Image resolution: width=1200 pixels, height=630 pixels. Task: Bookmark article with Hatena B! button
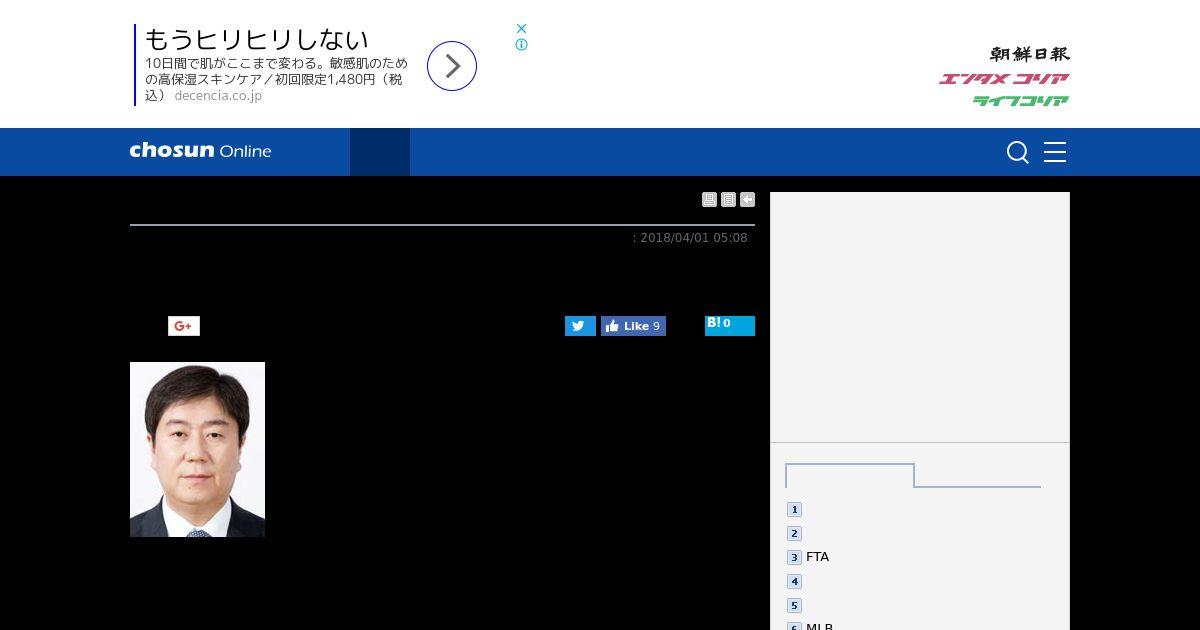coord(730,326)
